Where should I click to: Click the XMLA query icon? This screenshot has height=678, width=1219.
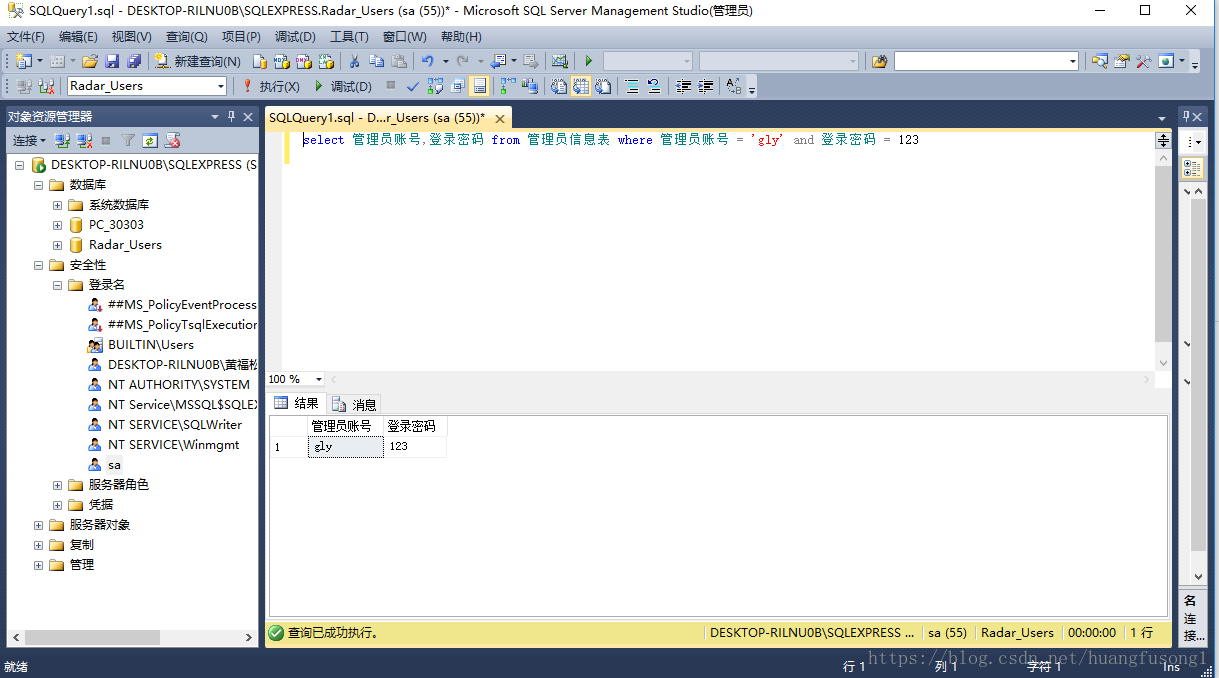(326, 61)
